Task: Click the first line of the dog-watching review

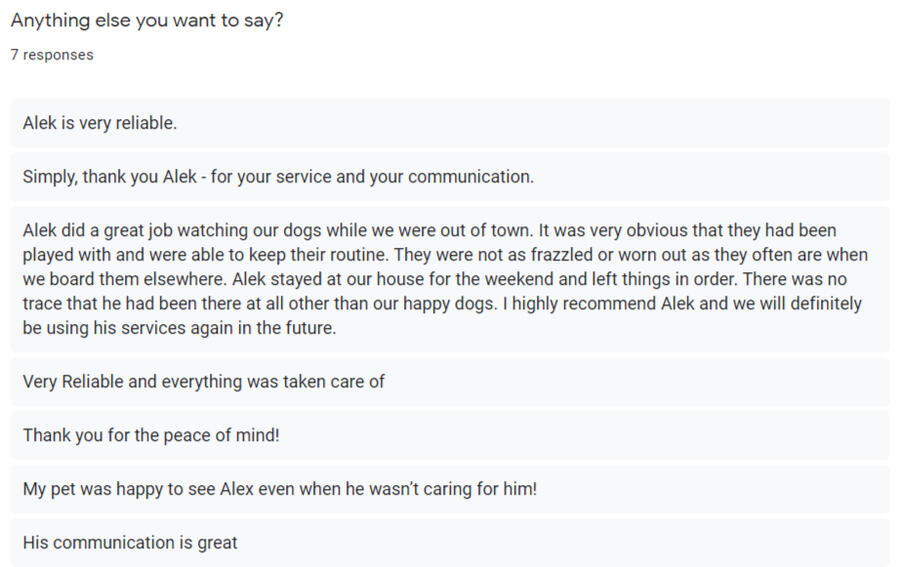Action: click(x=429, y=231)
